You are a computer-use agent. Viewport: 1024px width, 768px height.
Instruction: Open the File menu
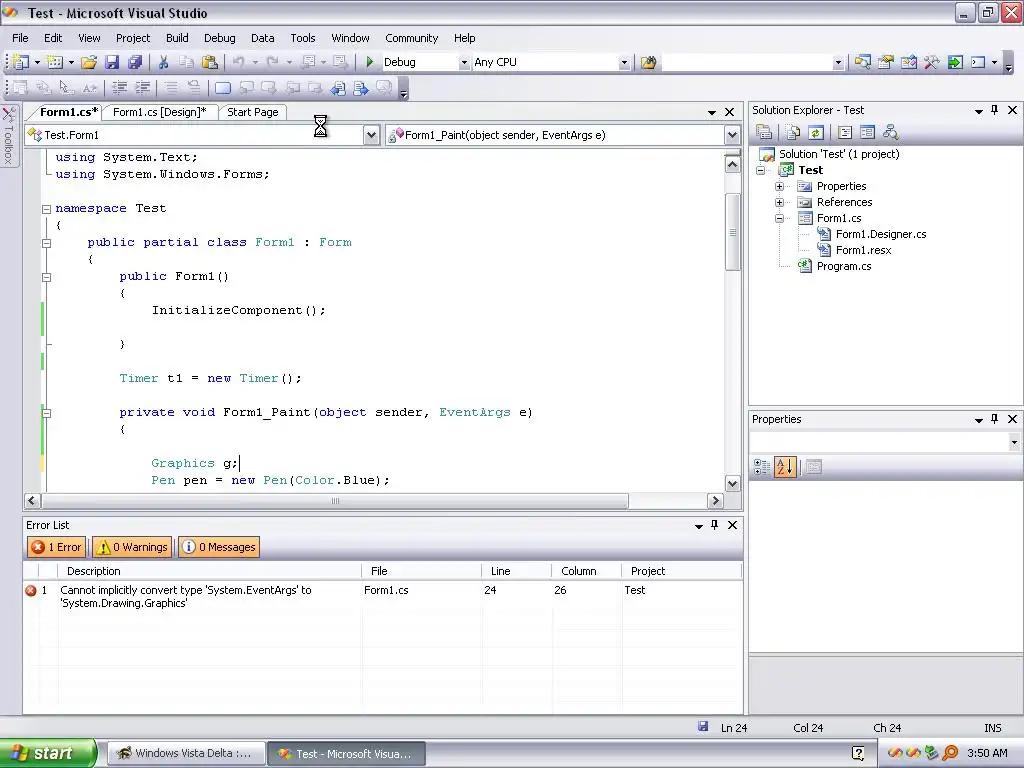20,38
